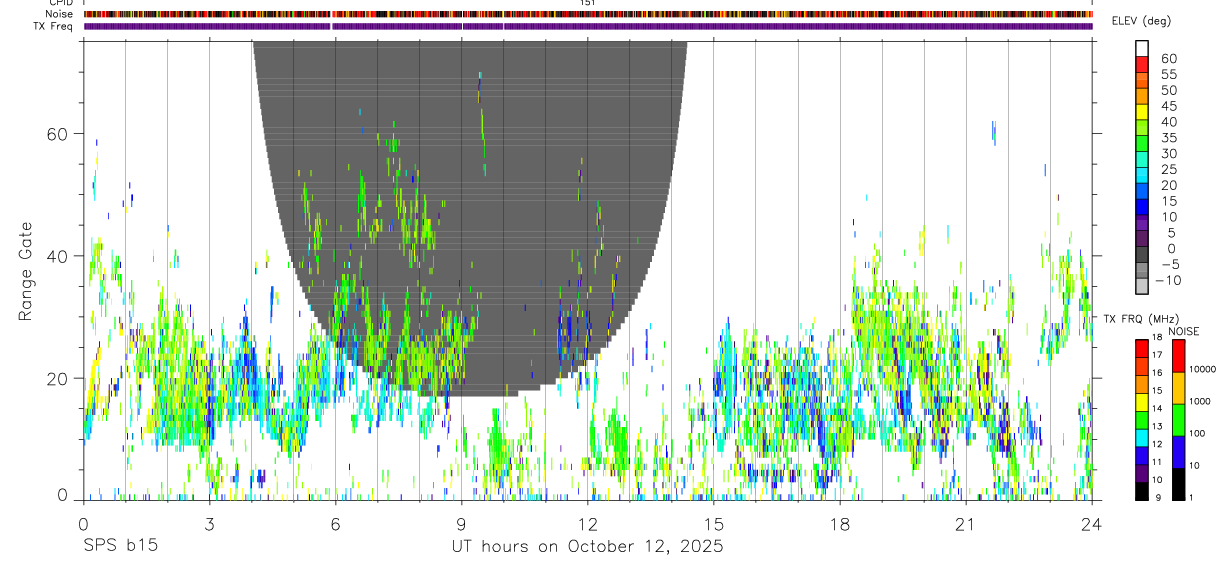The height and width of the screenshot is (567, 1228).
Task: Click the 'Range Gate' y-axis label
Action: tap(25, 272)
